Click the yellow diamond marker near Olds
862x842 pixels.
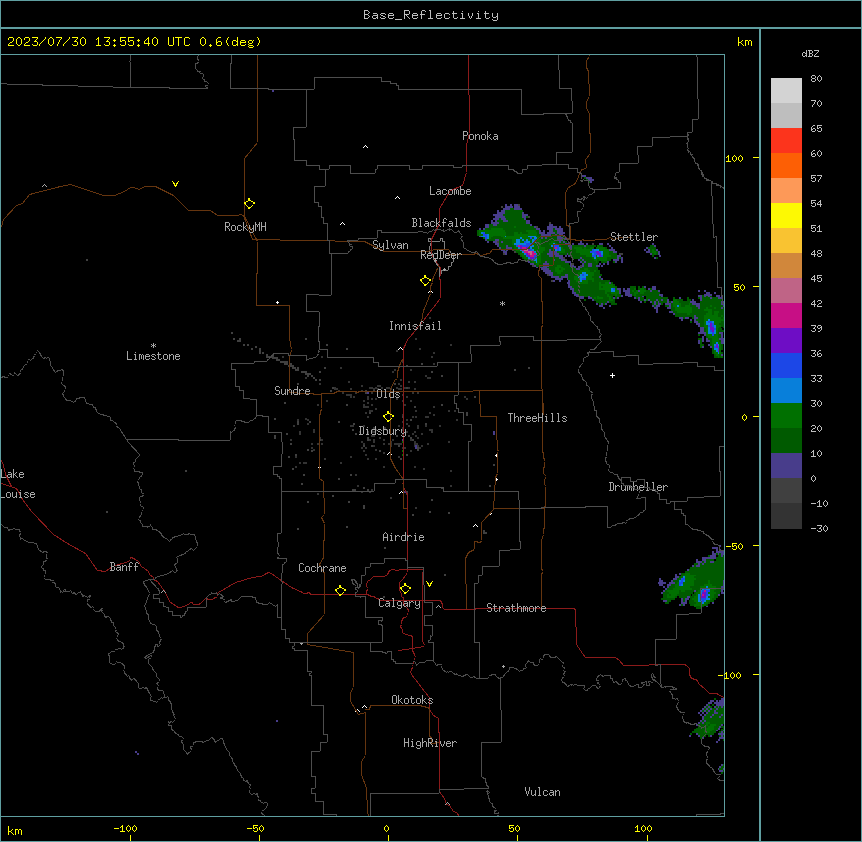[x=389, y=417]
